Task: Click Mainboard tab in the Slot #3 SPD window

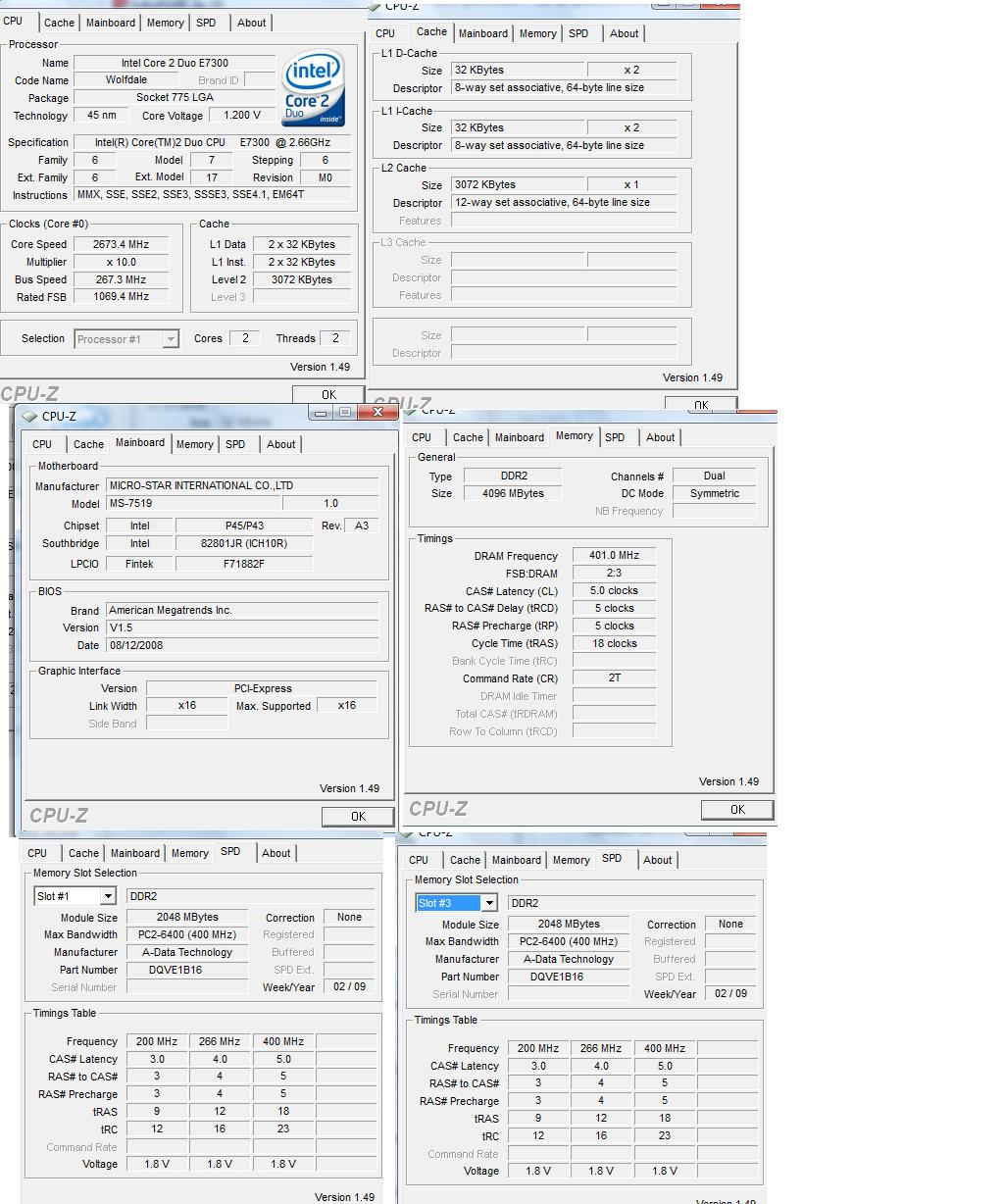Action: pyautogui.click(x=516, y=860)
